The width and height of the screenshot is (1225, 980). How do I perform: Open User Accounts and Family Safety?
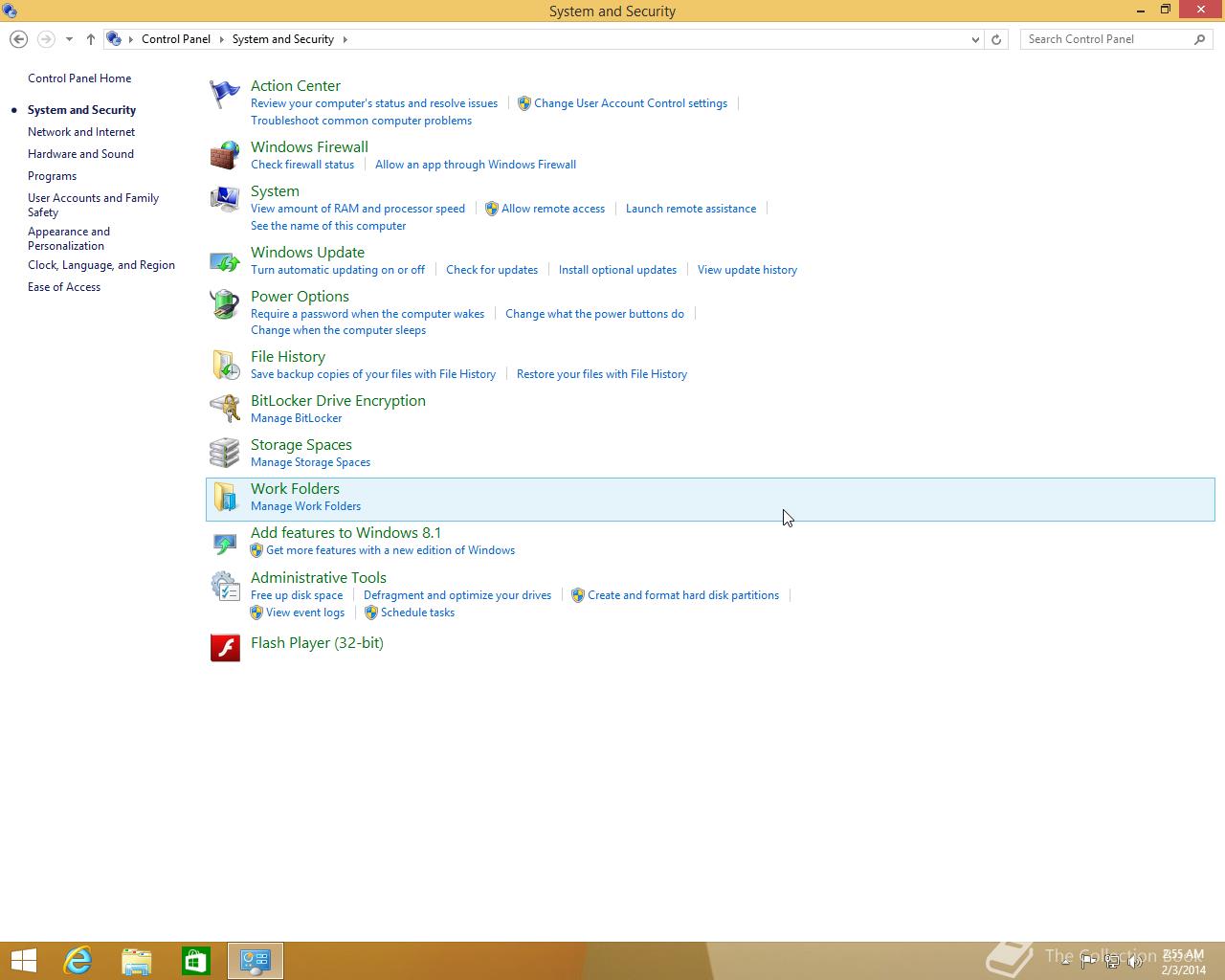(x=93, y=205)
